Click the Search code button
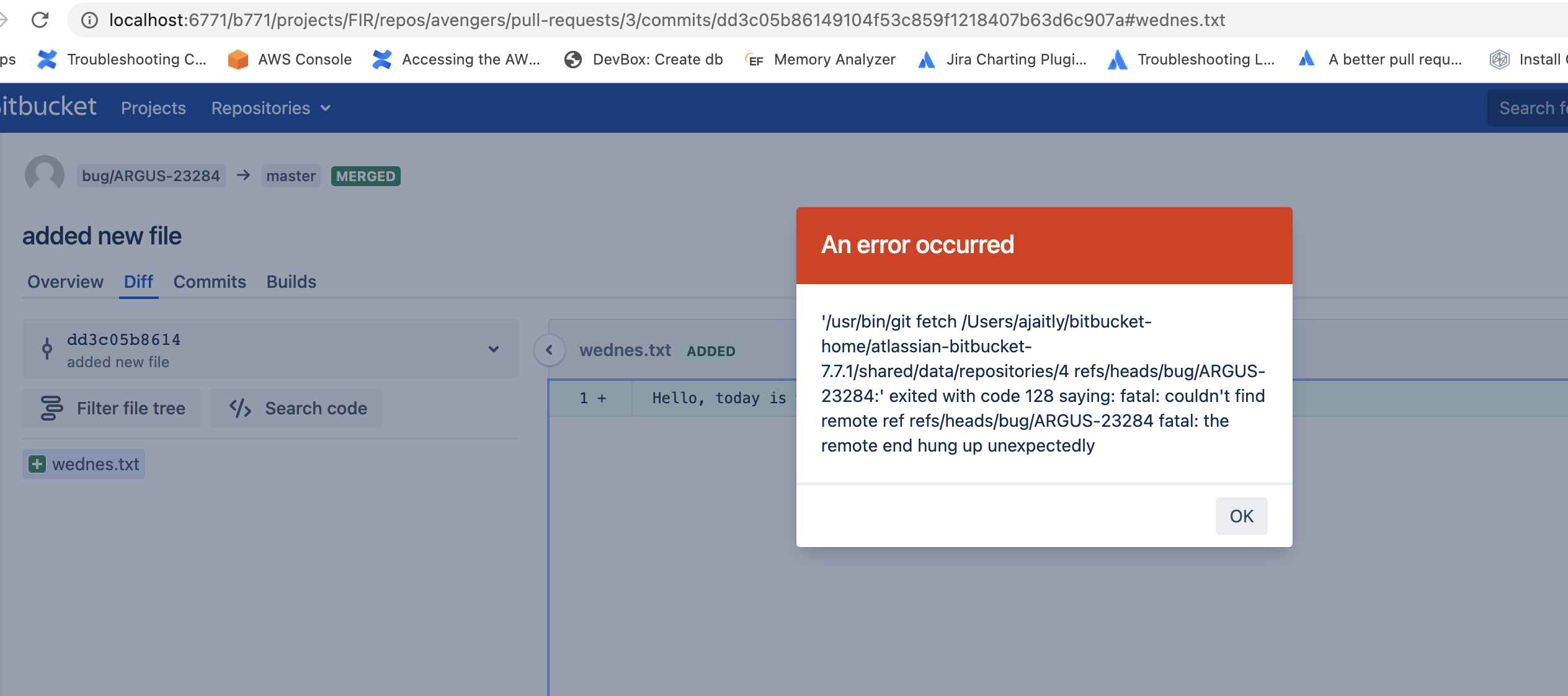This screenshot has width=1568, height=696. click(x=297, y=408)
